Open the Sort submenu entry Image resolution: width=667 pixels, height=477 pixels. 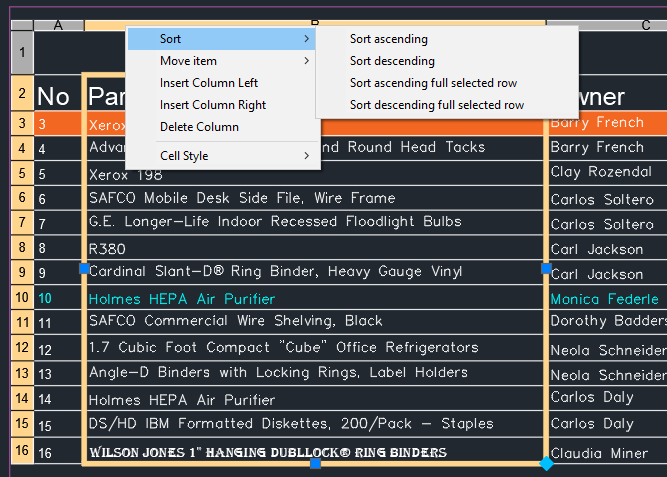(x=221, y=39)
